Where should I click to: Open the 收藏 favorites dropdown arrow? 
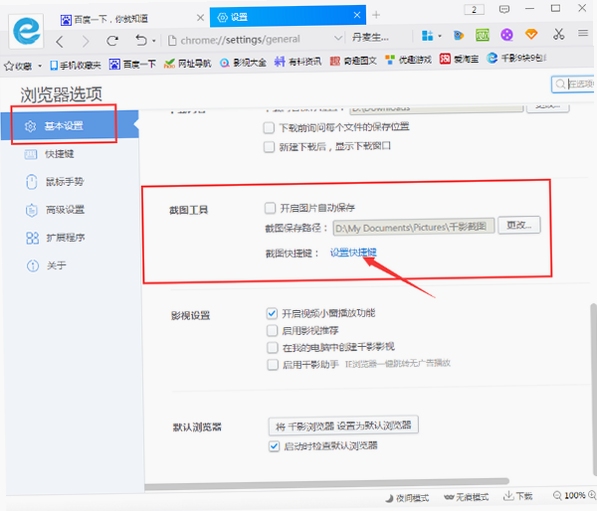tap(40, 66)
